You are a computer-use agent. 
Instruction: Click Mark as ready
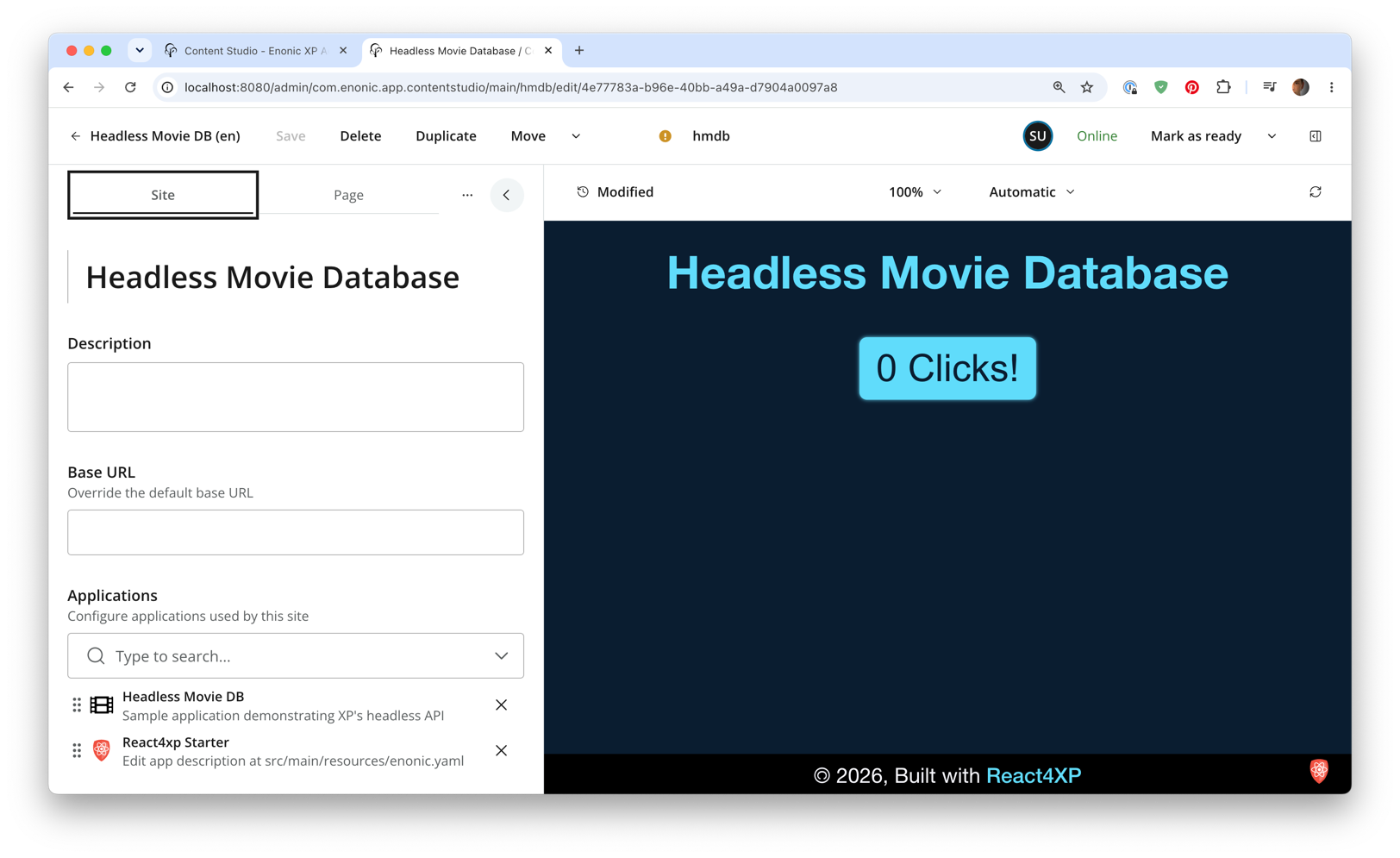(x=1196, y=136)
